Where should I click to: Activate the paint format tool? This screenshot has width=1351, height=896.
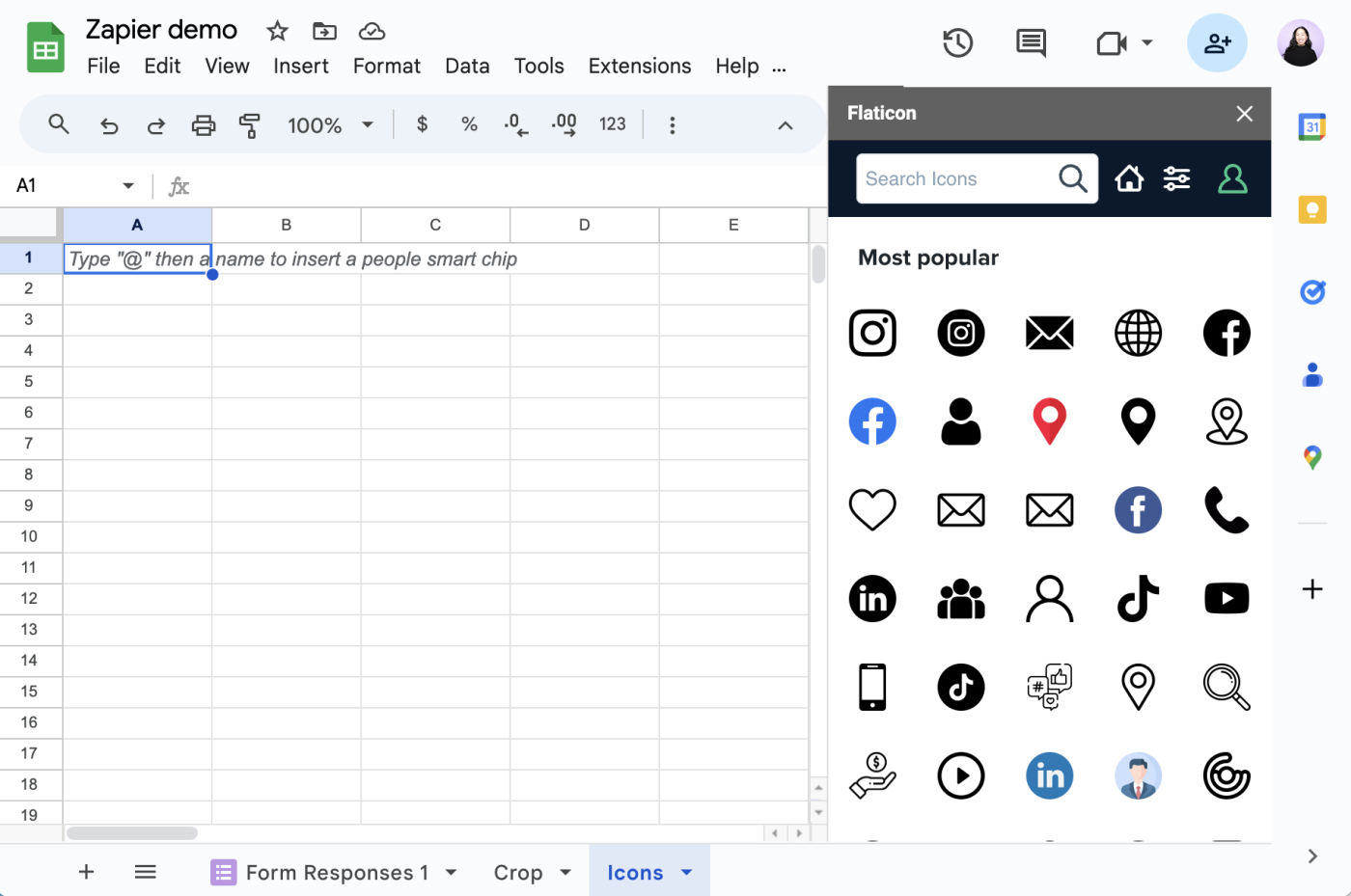tap(250, 125)
